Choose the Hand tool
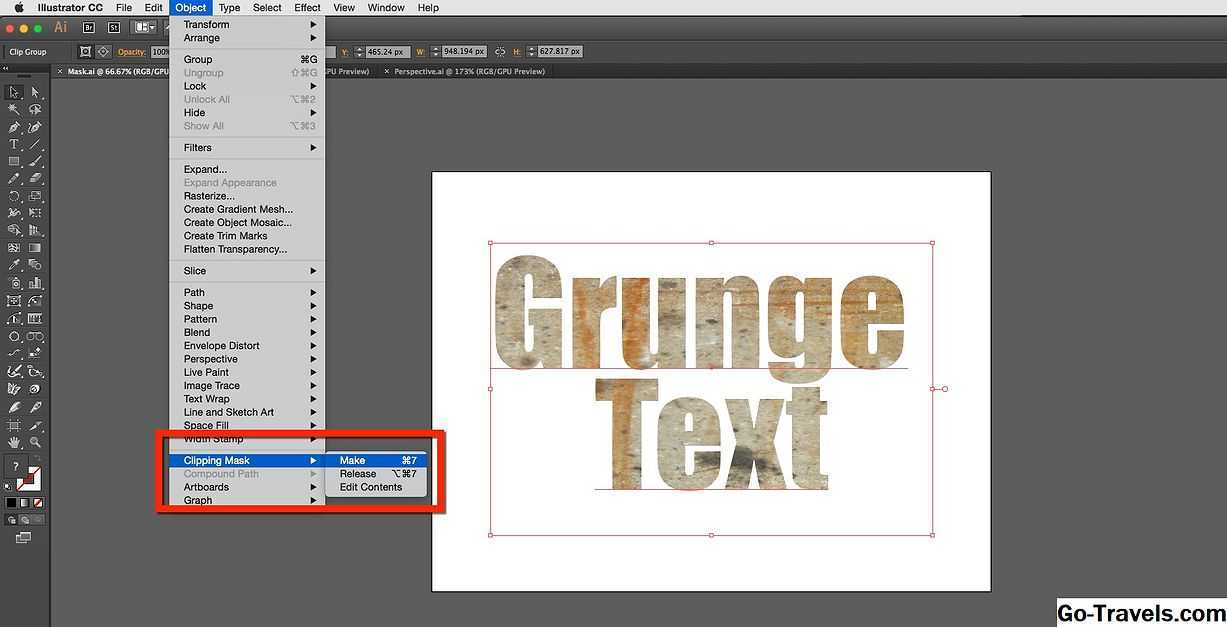This screenshot has height=627, width=1227. click(x=14, y=442)
